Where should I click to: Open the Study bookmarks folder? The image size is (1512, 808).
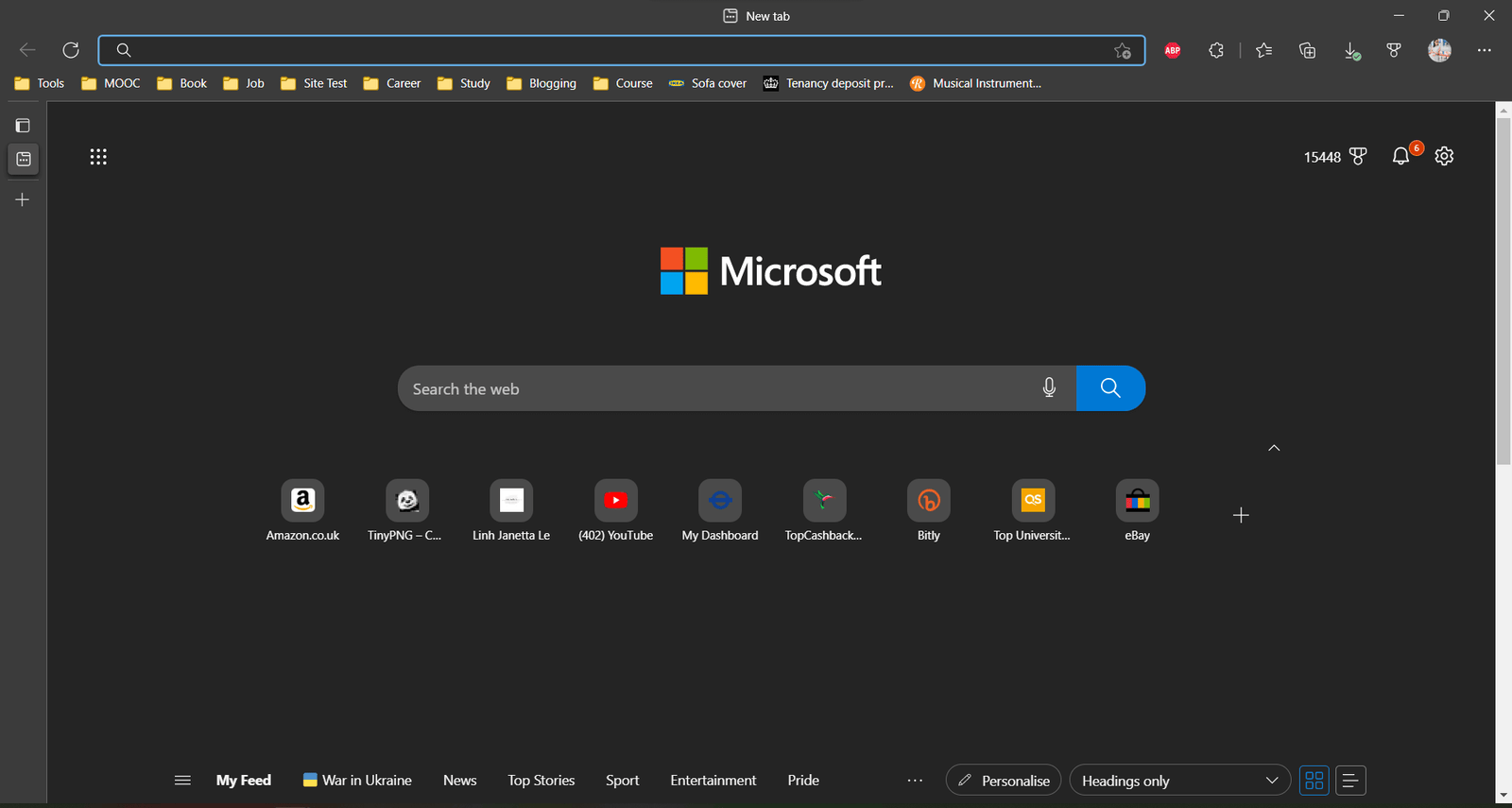[x=464, y=83]
